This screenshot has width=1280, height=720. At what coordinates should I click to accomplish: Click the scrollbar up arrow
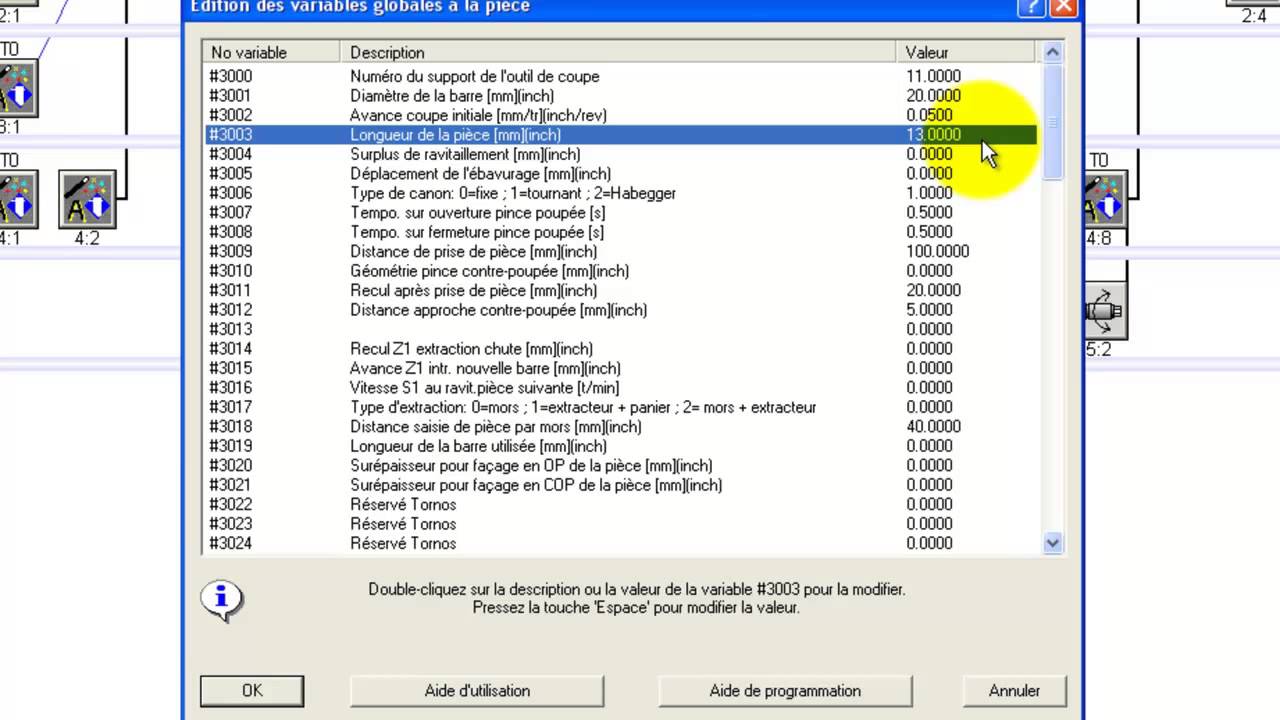(x=1052, y=52)
